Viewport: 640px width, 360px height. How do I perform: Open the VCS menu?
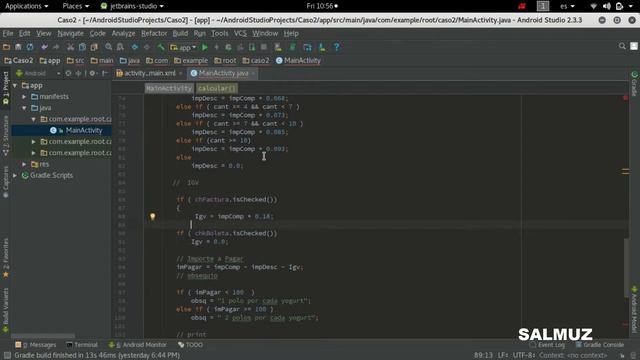[x=240, y=33]
